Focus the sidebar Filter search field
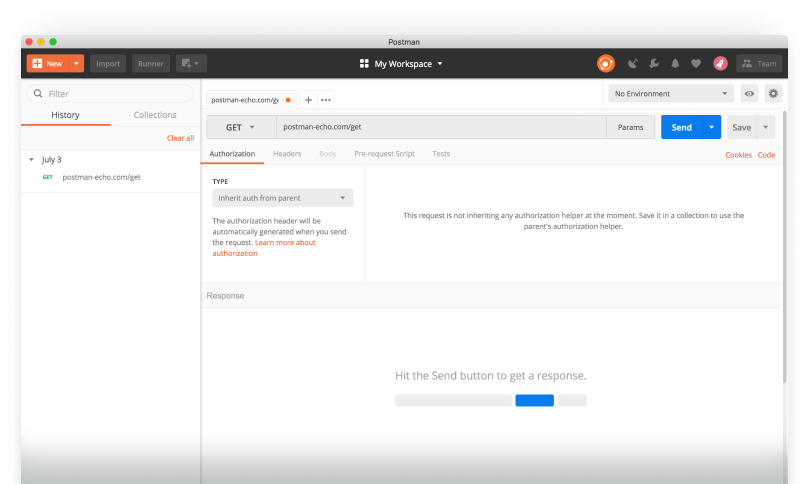The height and width of the screenshot is (484, 810). tap(110, 93)
